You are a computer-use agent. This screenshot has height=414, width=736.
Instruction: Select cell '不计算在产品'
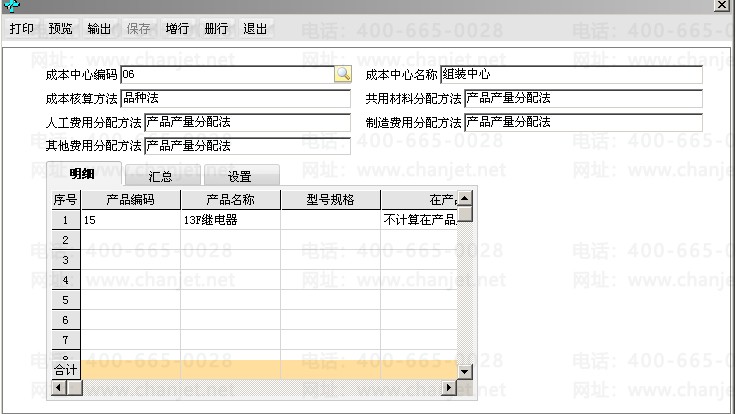click(x=419, y=220)
